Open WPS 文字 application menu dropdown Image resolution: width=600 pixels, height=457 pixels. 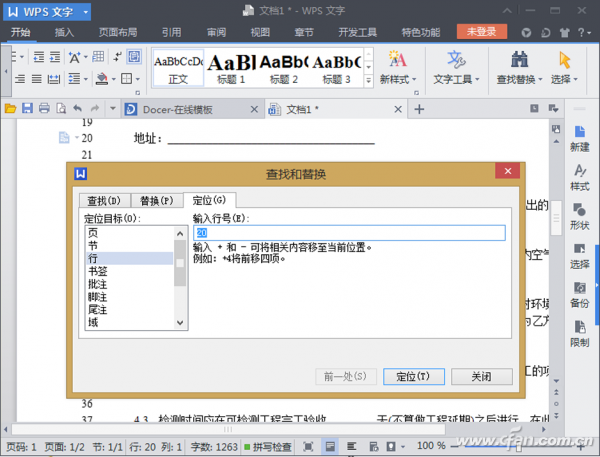pos(86,12)
